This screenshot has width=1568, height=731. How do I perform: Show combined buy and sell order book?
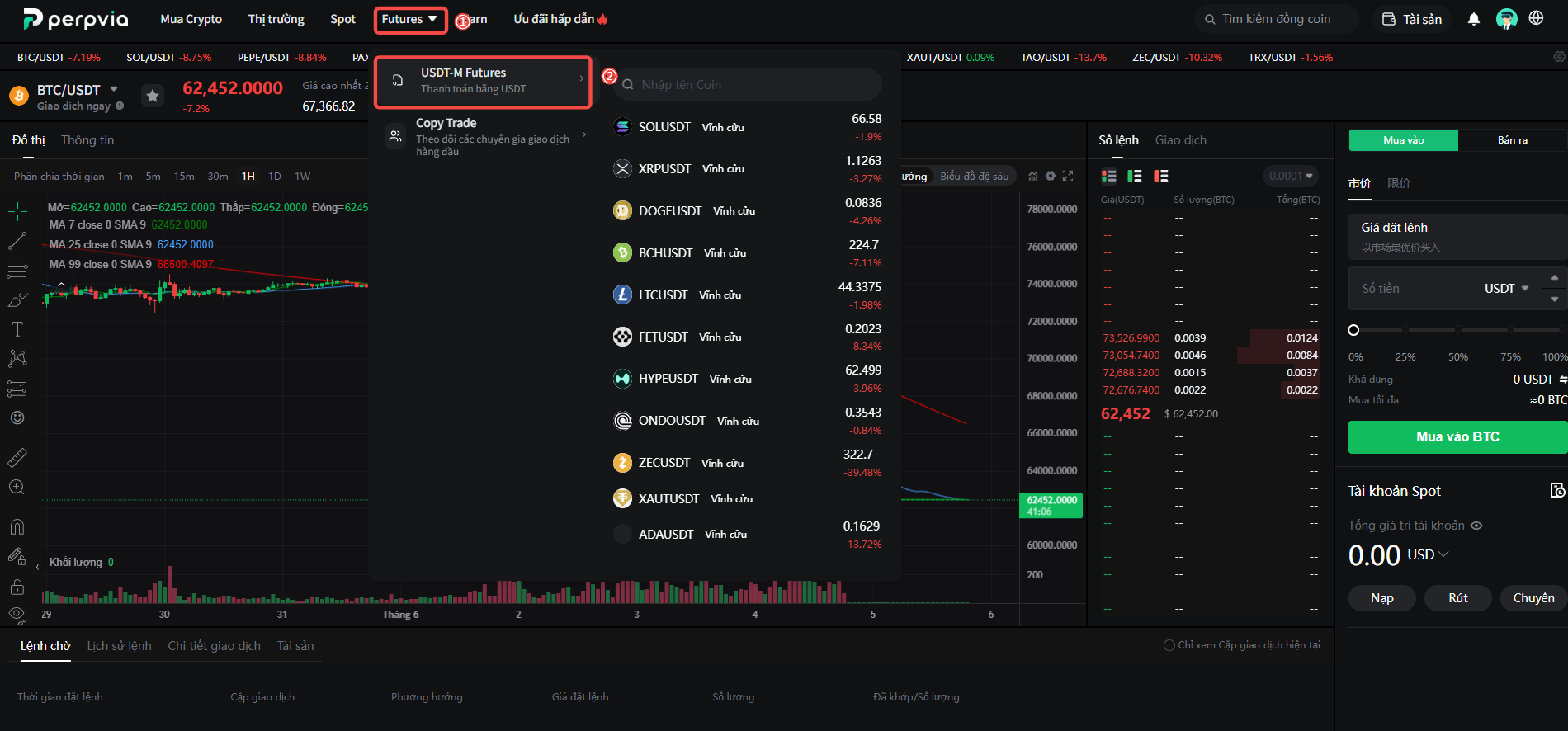click(1109, 176)
